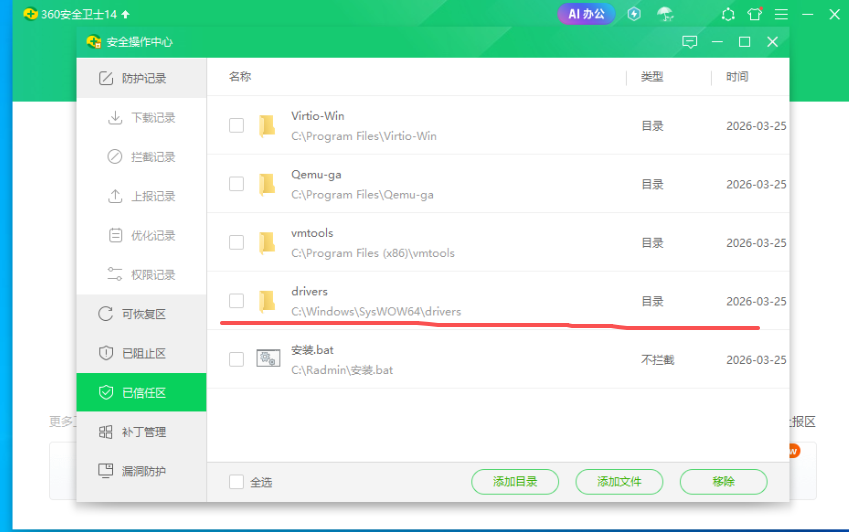
Task: Open 下载记录 in the sidebar
Action: pyautogui.click(x=141, y=117)
